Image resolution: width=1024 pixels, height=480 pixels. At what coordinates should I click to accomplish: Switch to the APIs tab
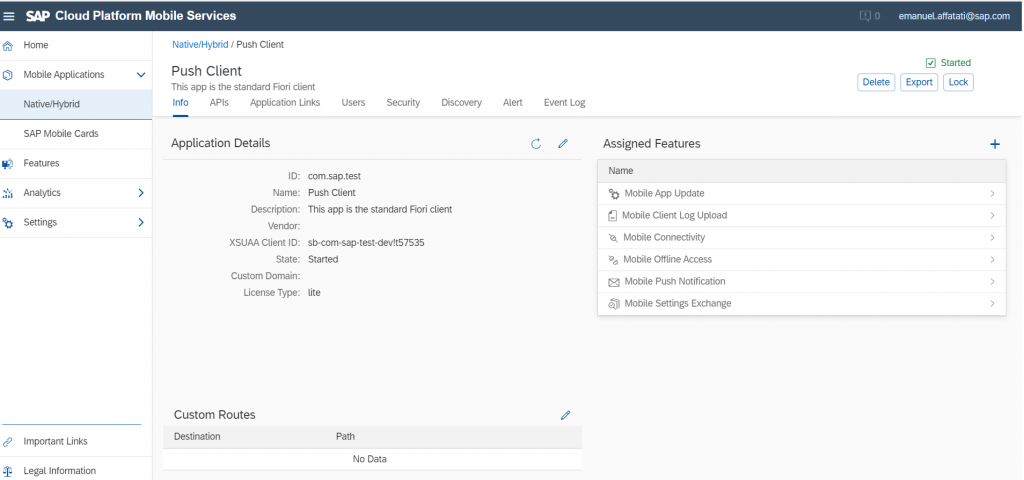coord(219,103)
